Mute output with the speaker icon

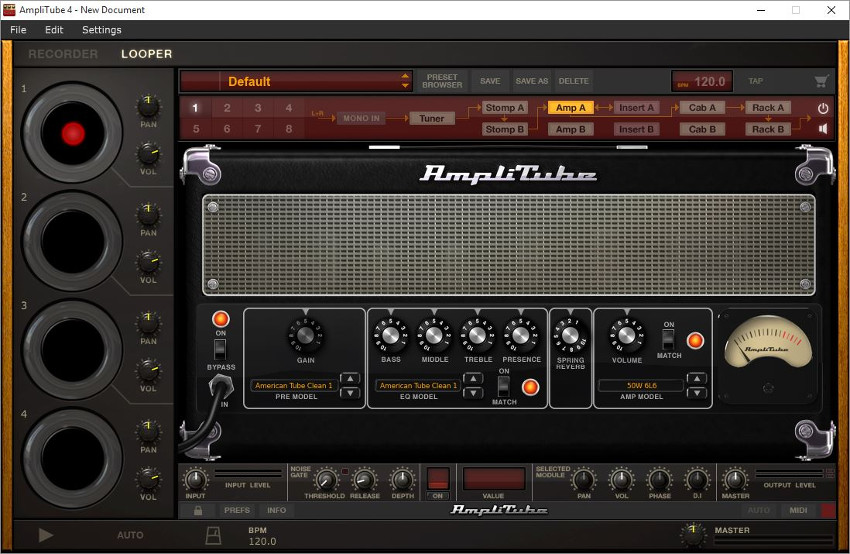point(822,129)
